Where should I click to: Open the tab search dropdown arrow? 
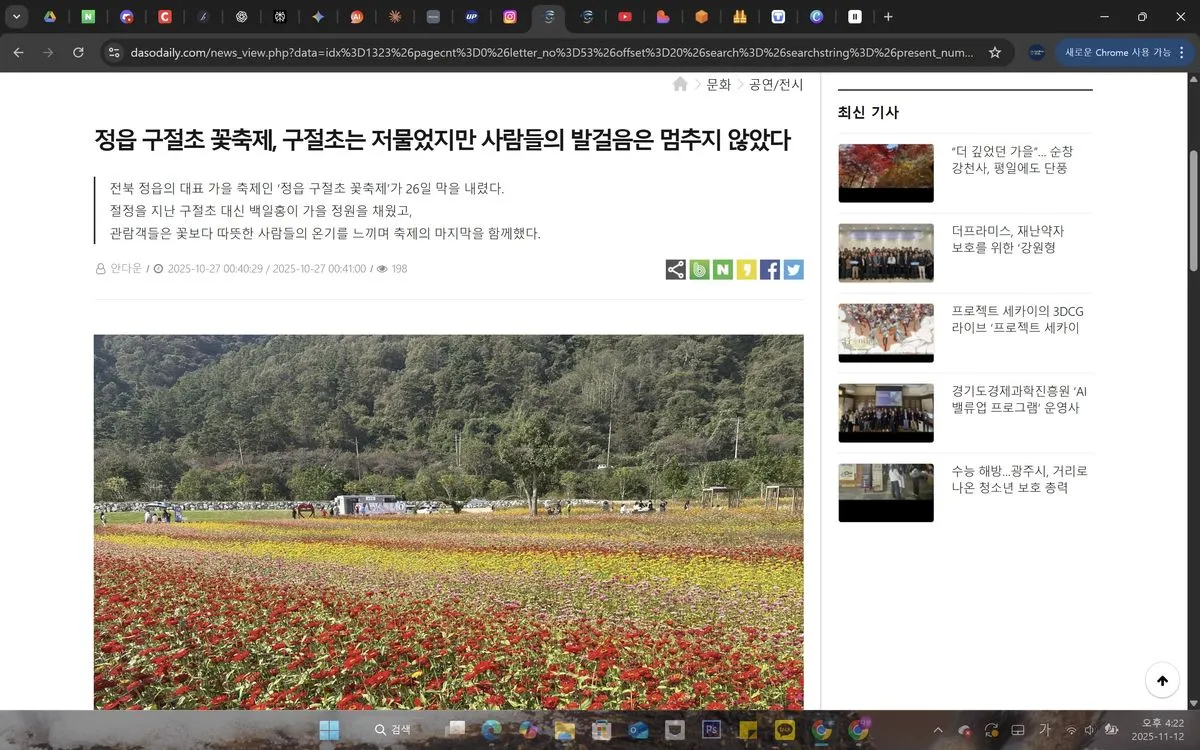click(x=16, y=17)
